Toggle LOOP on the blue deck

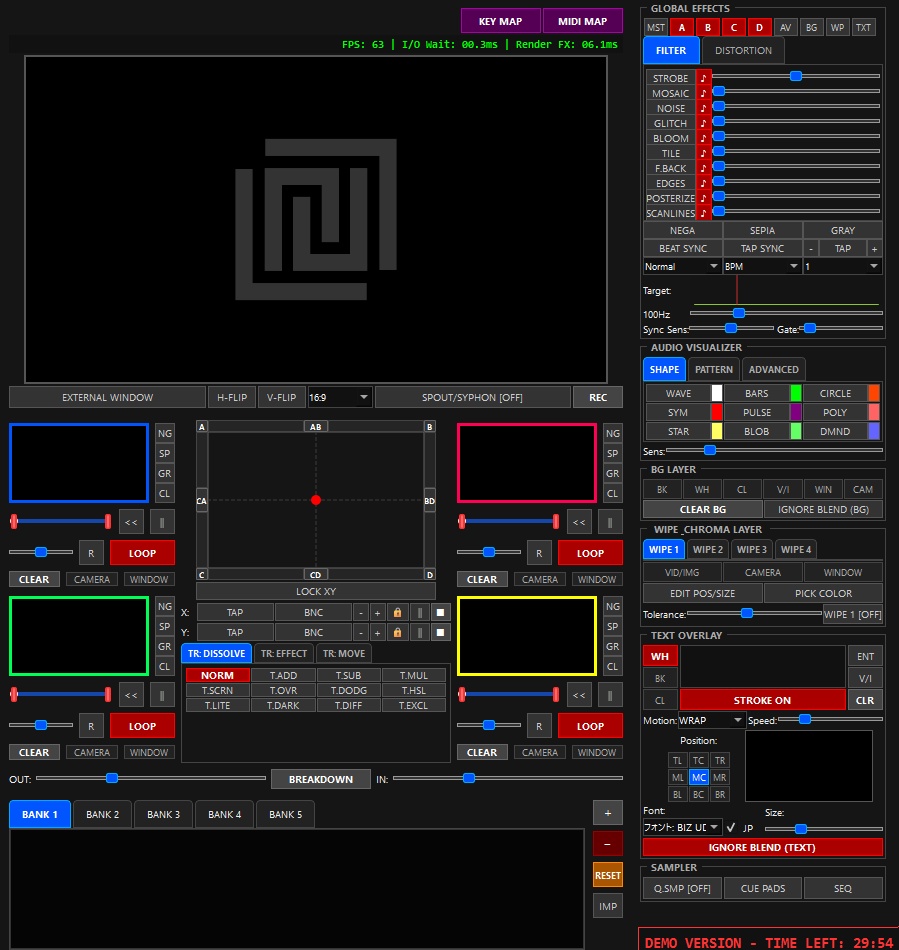click(x=142, y=553)
